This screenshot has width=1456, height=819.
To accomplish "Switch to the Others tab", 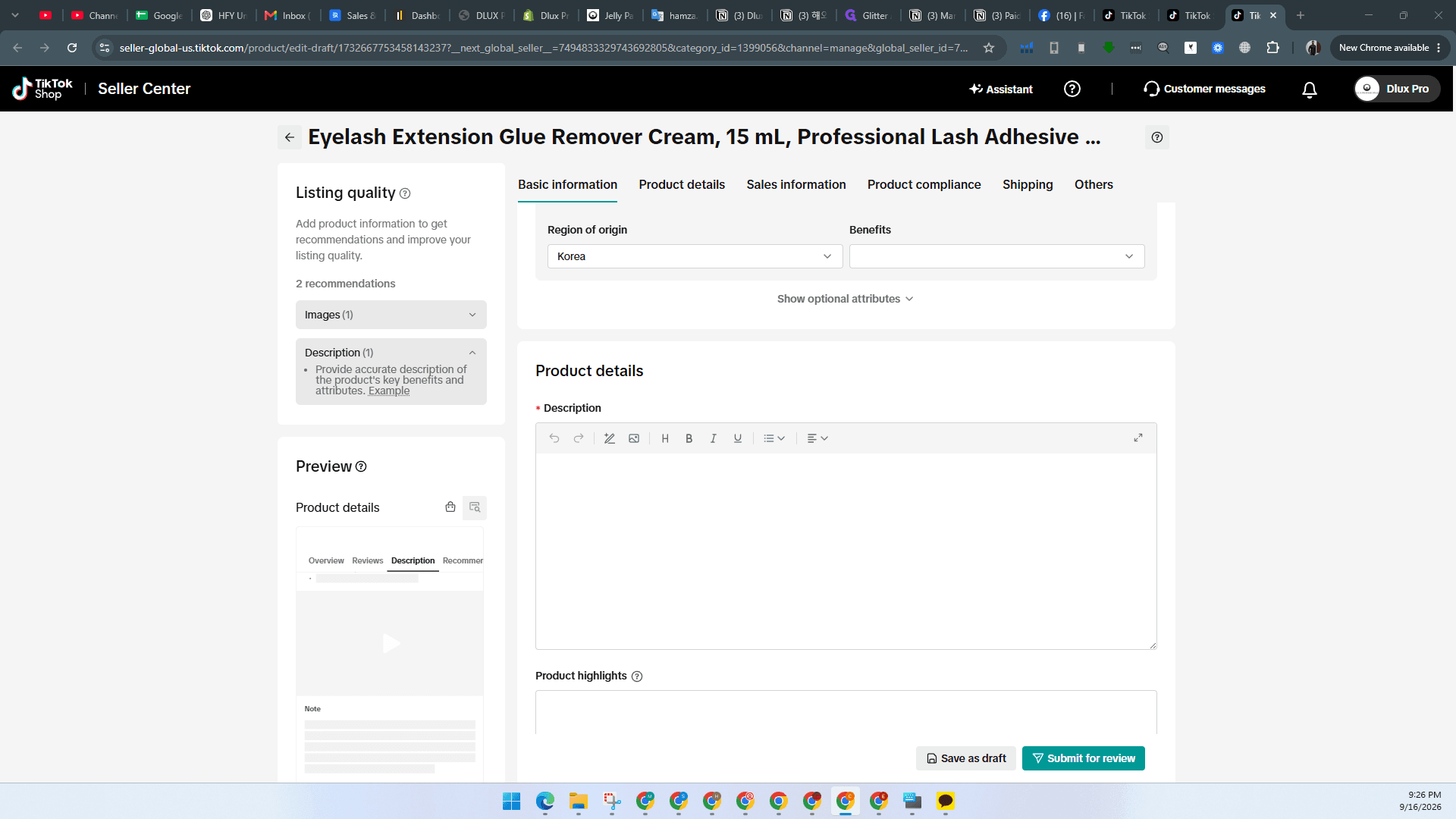I will click(x=1094, y=185).
